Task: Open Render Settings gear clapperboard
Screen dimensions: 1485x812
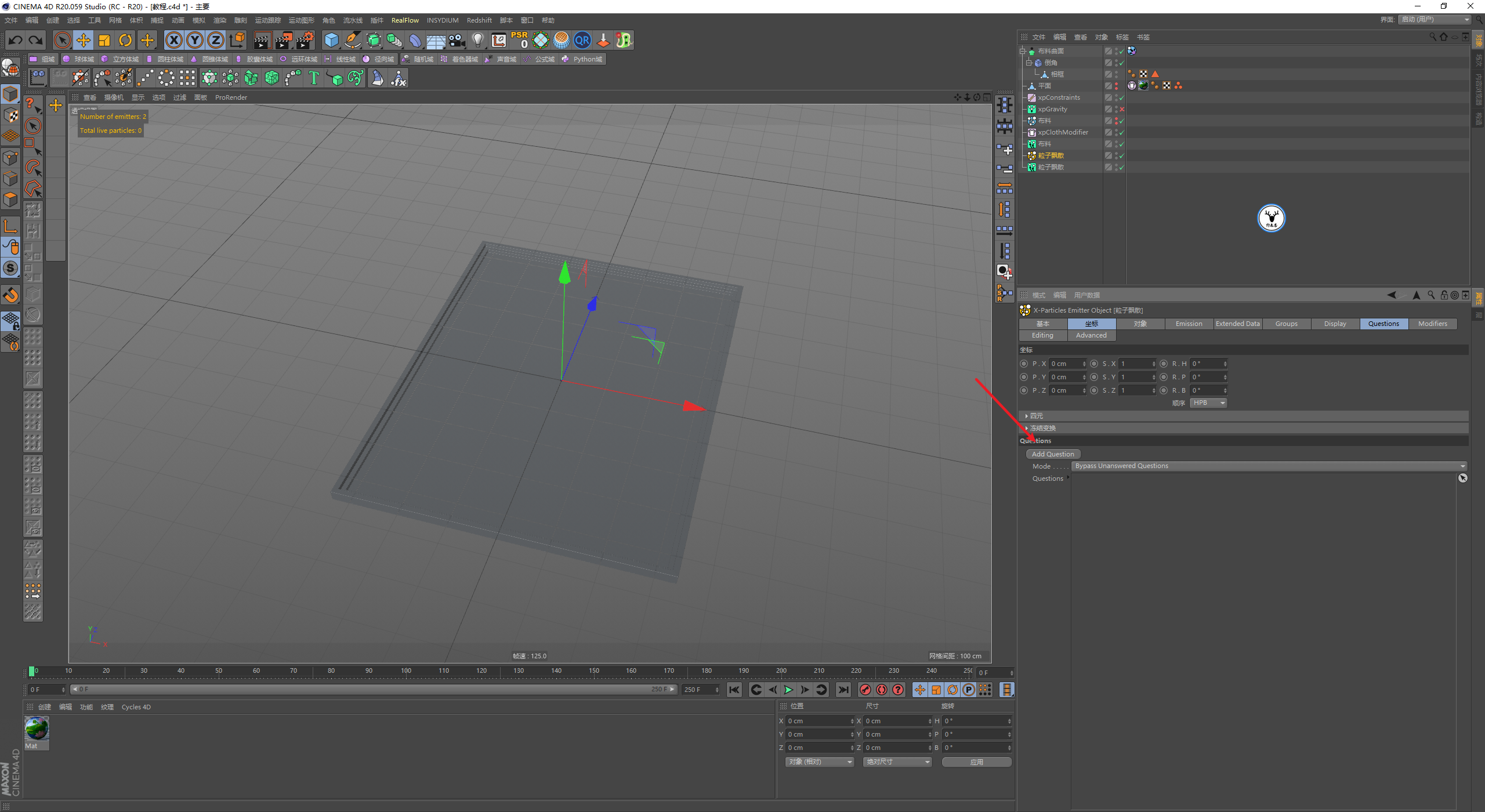Action: [305, 40]
